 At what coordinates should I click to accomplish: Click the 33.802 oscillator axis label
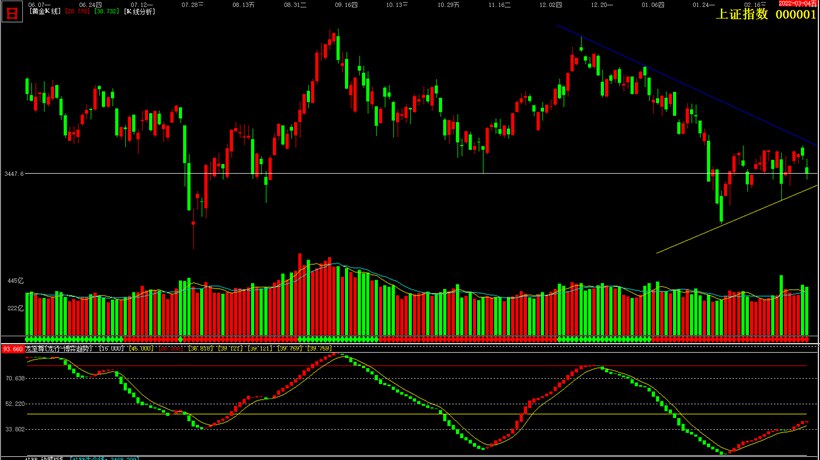coord(16,429)
